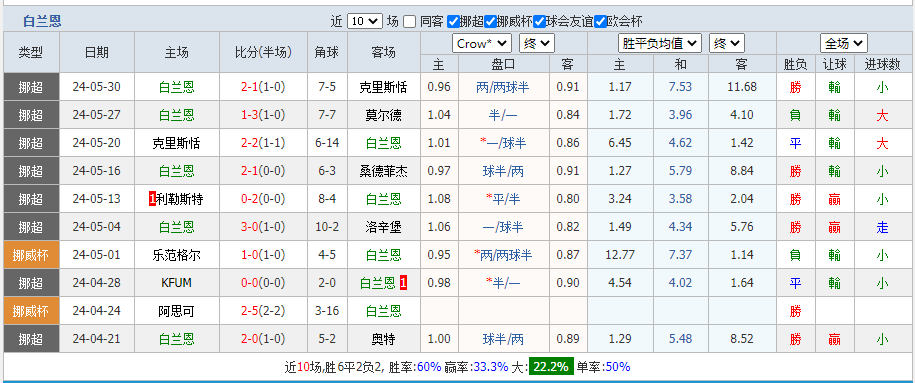Click away team 桑德菲杰
Image resolution: width=915 pixels, height=383 pixels.
pyautogui.click(x=383, y=171)
